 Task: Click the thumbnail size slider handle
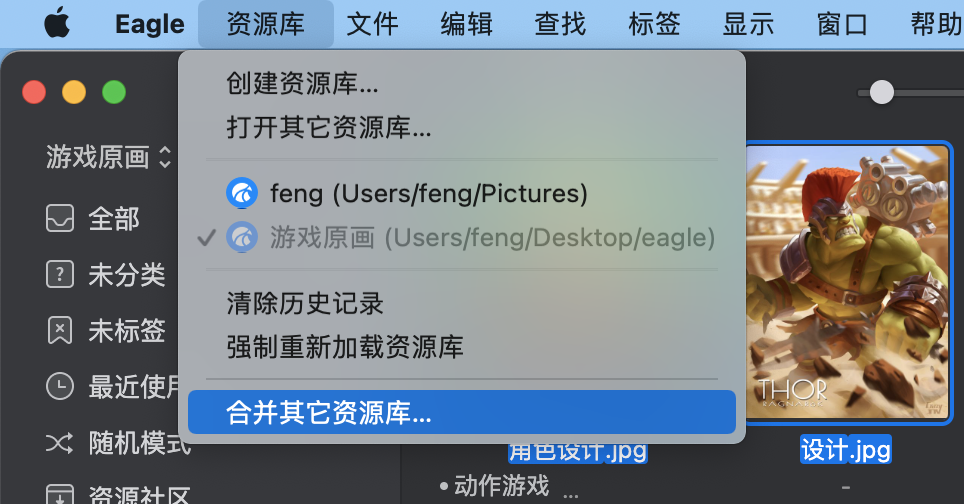coord(881,92)
